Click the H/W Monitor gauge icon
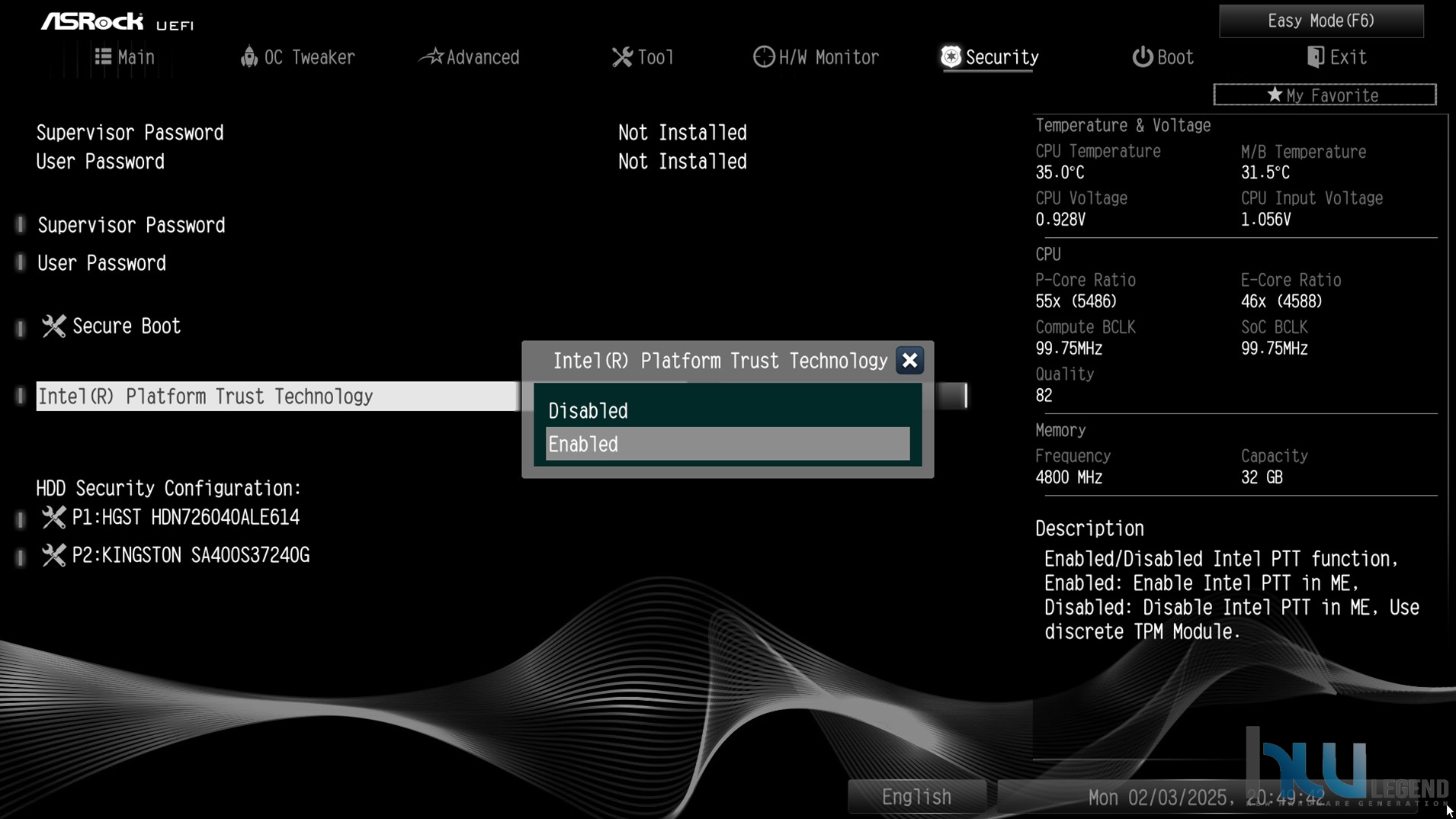This screenshot has height=819, width=1456. click(x=764, y=56)
